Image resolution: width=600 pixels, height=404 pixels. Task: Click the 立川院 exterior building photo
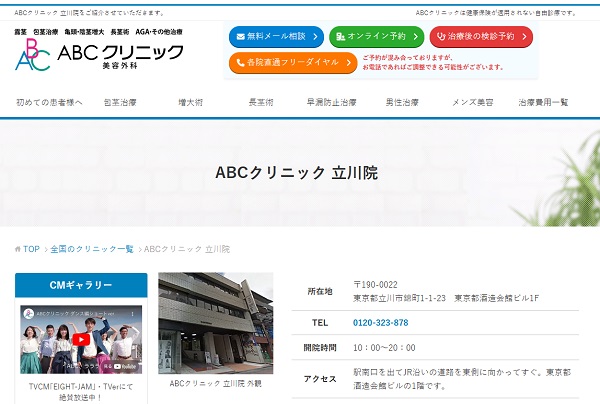click(x=215, y=322)
